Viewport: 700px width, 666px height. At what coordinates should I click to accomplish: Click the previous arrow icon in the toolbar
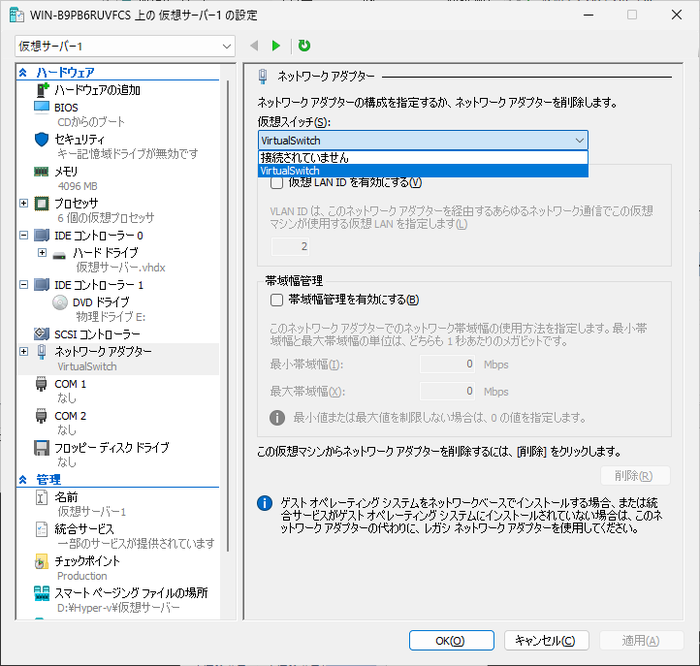[254, 46]
